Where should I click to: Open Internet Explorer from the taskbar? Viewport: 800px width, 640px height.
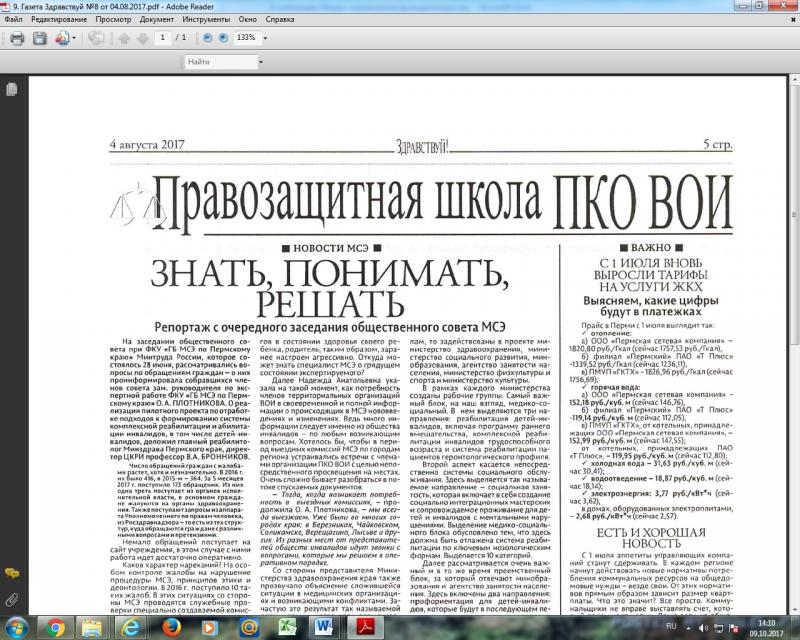click(x=131, y=627)
